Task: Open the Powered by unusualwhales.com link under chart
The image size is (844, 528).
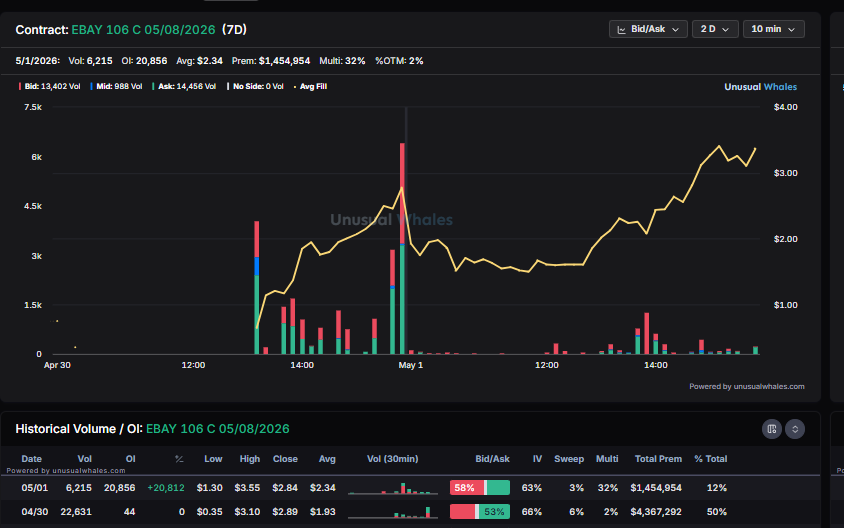Action: coord(747,386)
